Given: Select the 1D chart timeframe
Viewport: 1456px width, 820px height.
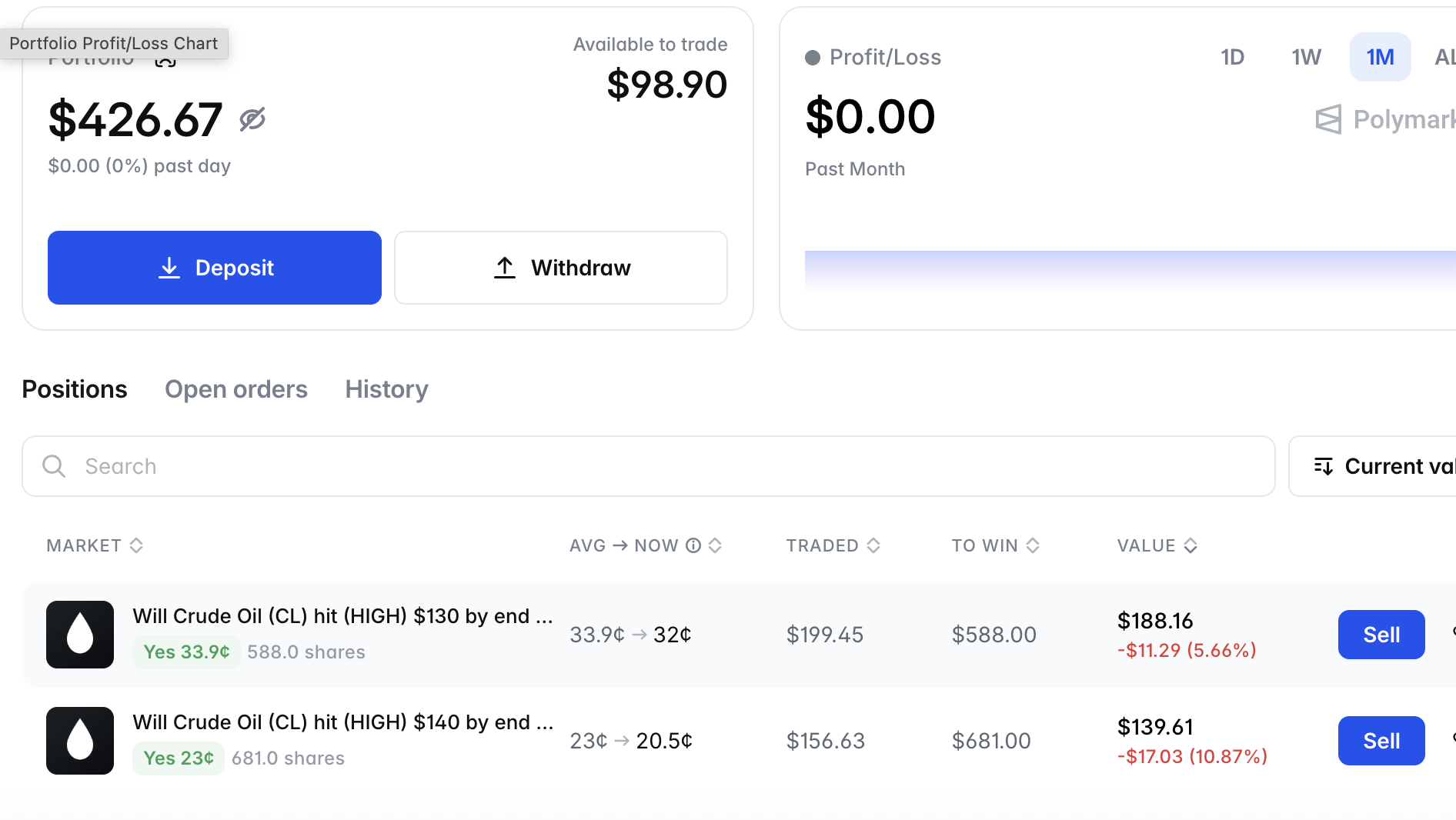Looking at the screenshot, I should (x=1233, y=57).
